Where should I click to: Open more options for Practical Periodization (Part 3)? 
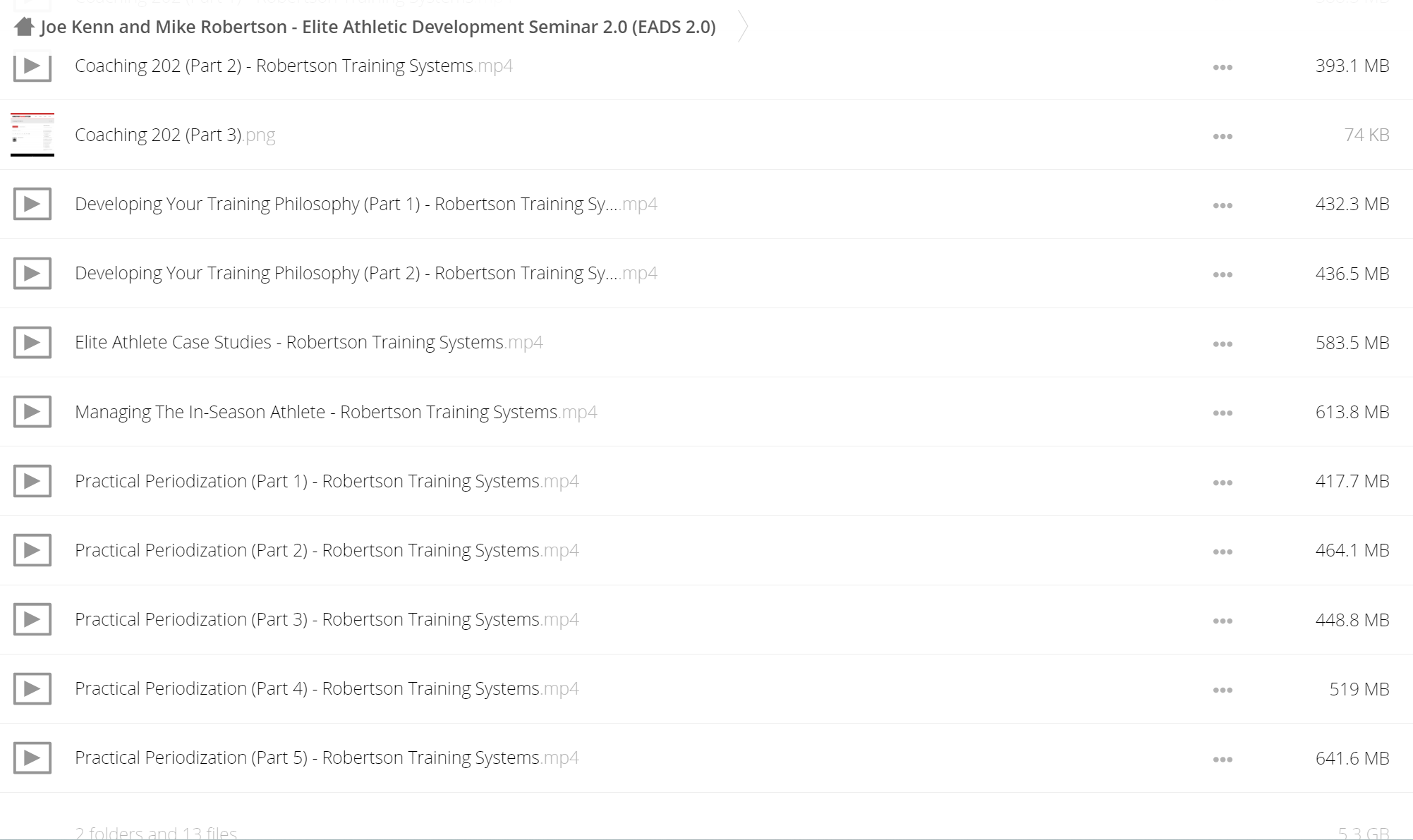(1223, 621)
